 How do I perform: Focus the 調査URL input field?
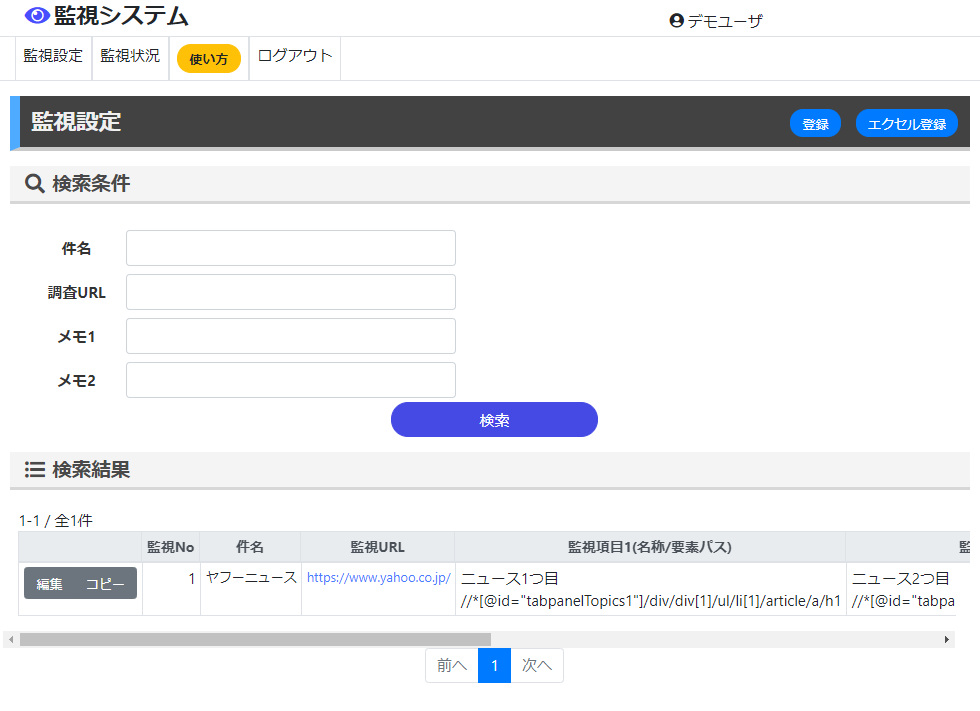tap(291, 292)
